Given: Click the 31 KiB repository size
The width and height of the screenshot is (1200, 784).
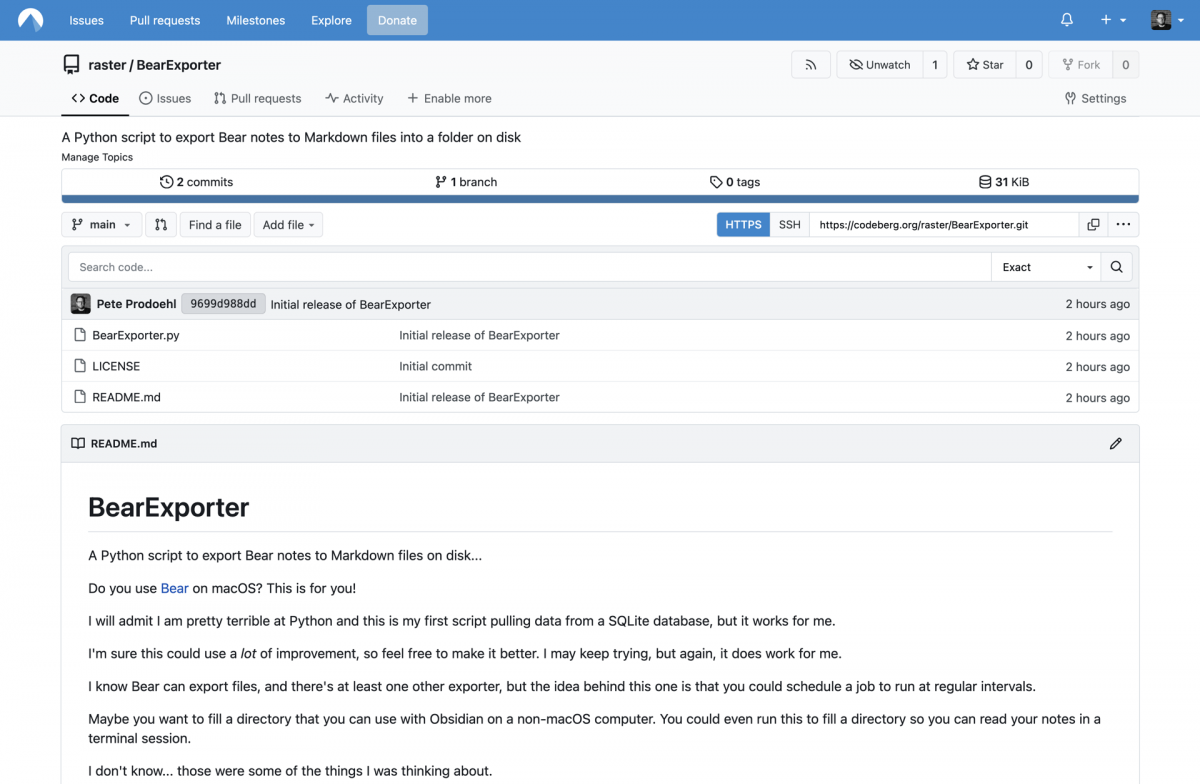Looking at the screenshot, I should pos(1004,182).
